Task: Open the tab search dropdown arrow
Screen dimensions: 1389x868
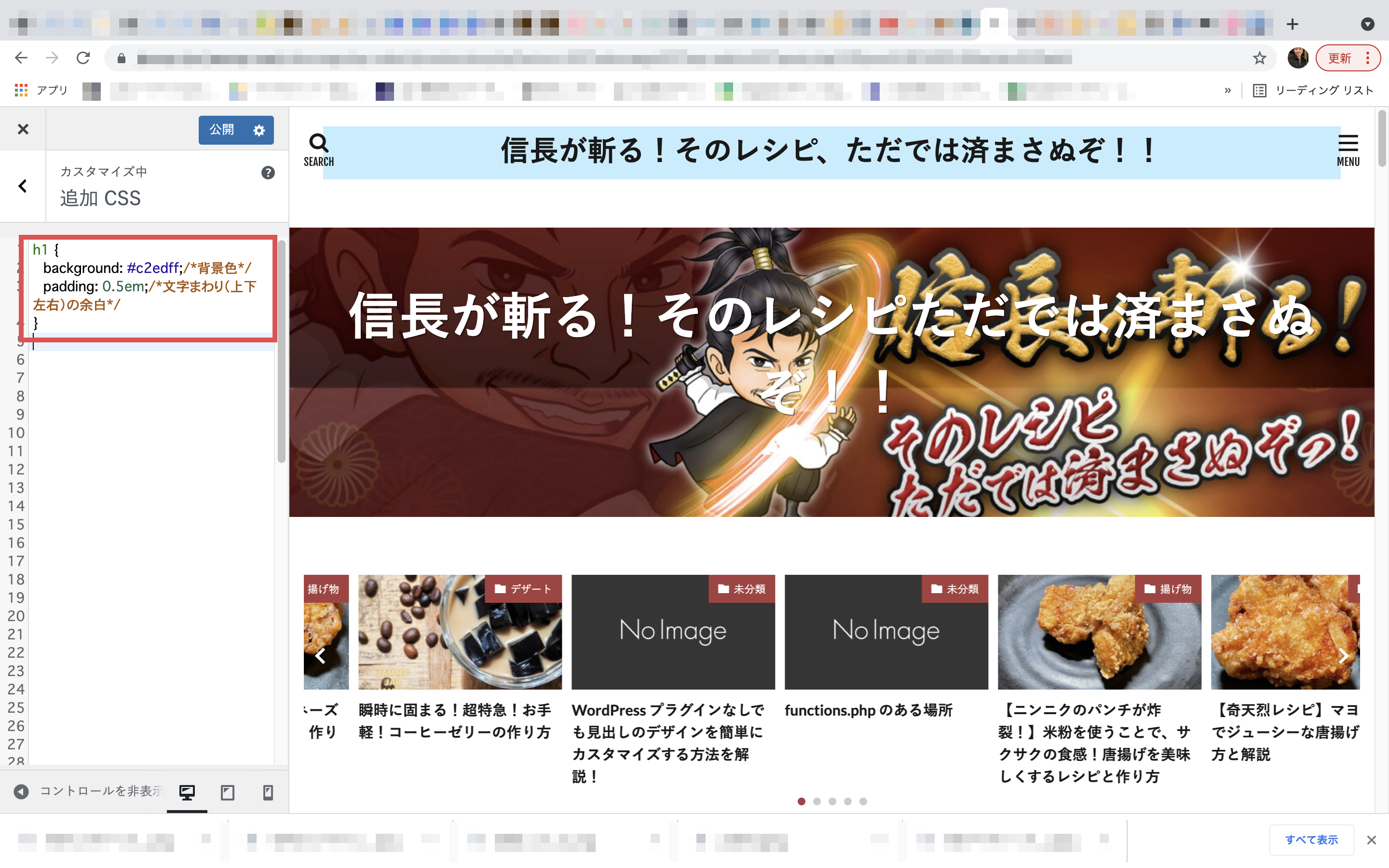Action: pyautogui.click(x=1368, y=24)
